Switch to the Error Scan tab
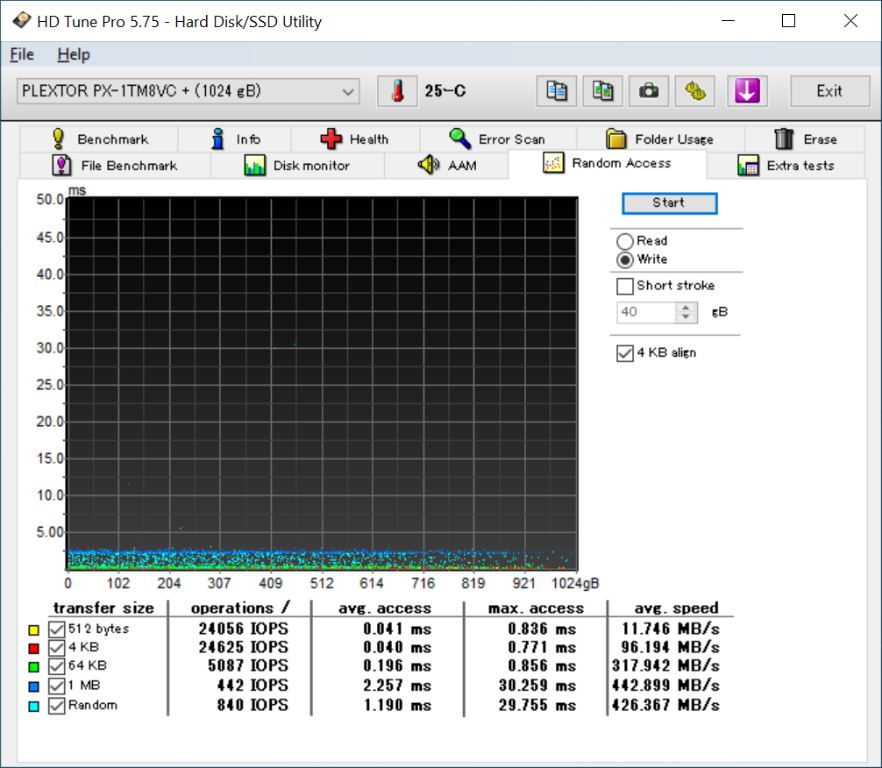 click(x=497, y=139)
